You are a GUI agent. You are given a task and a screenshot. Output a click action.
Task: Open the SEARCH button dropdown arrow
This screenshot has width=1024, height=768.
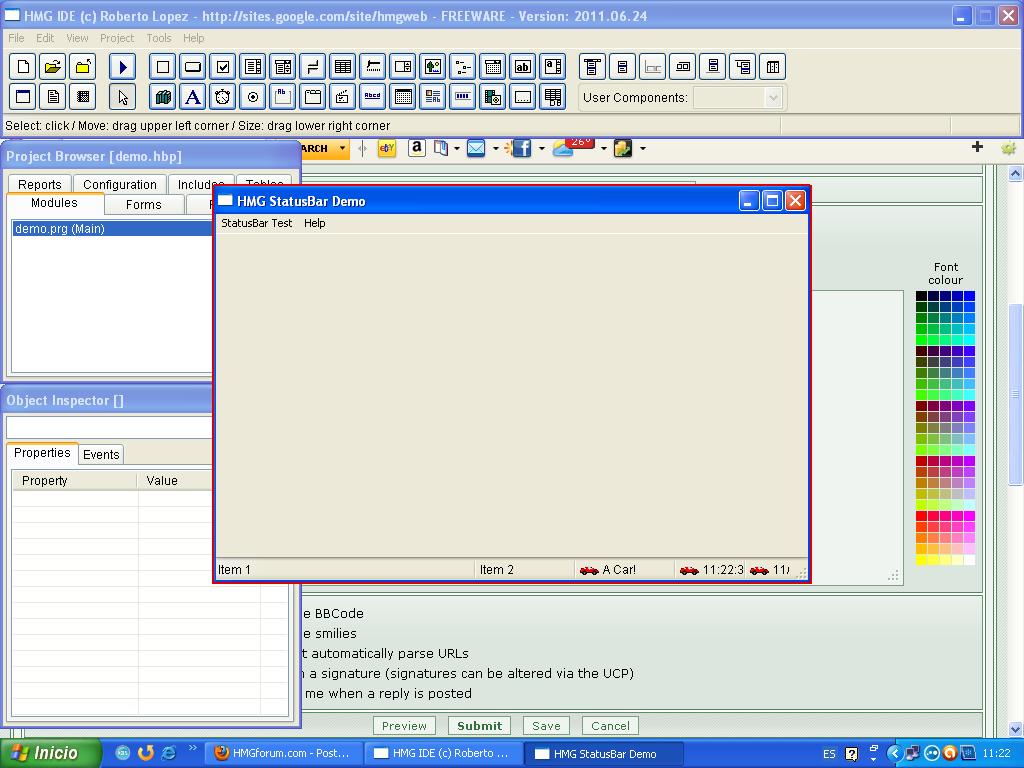[342, 148]
